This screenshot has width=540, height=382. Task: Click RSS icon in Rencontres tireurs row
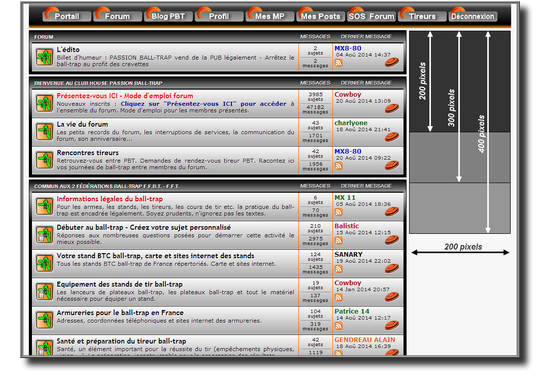[339, 166]
